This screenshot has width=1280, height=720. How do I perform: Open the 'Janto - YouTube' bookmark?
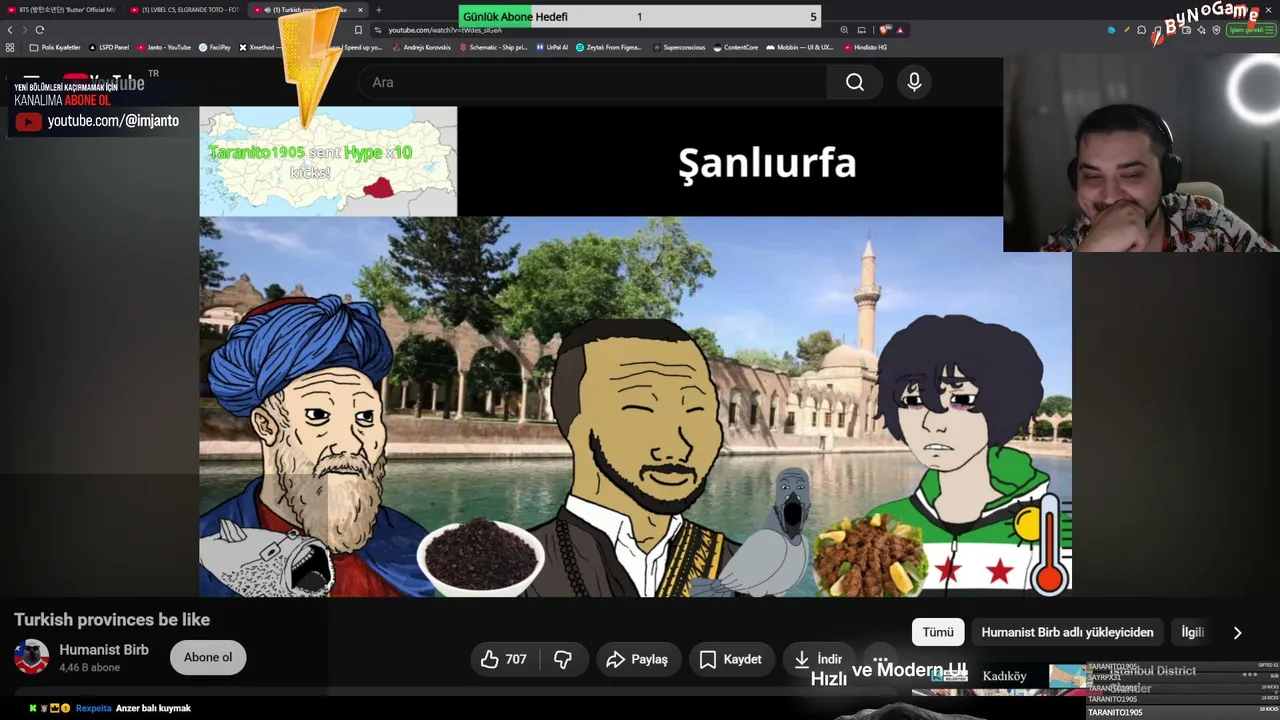tap(164, 47)
